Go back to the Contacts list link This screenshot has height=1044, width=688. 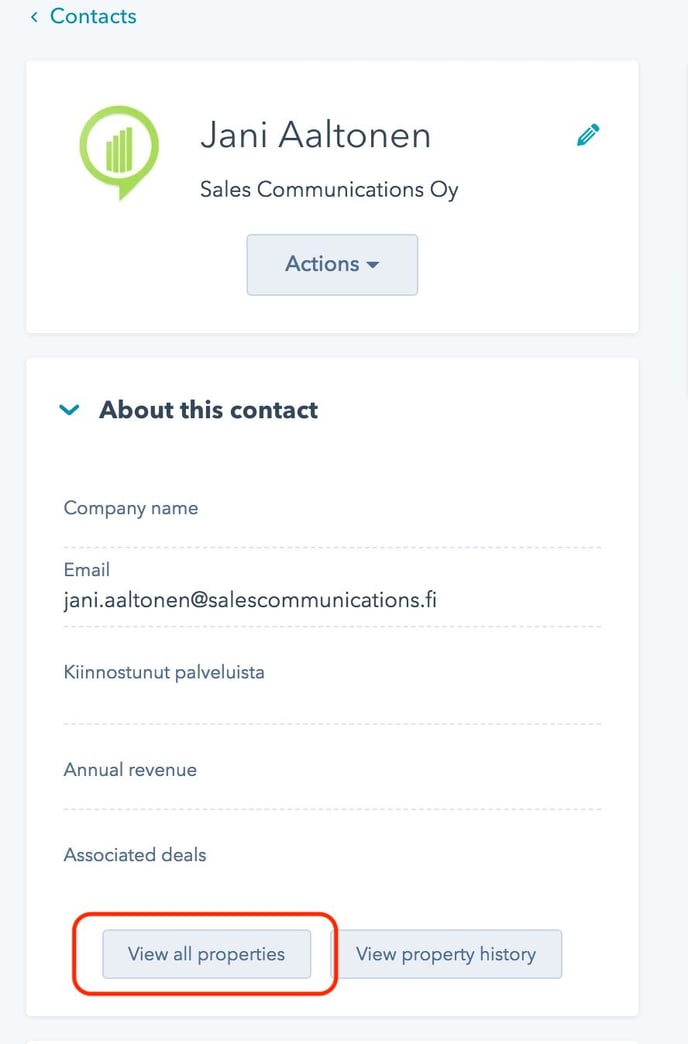(93, 16)
